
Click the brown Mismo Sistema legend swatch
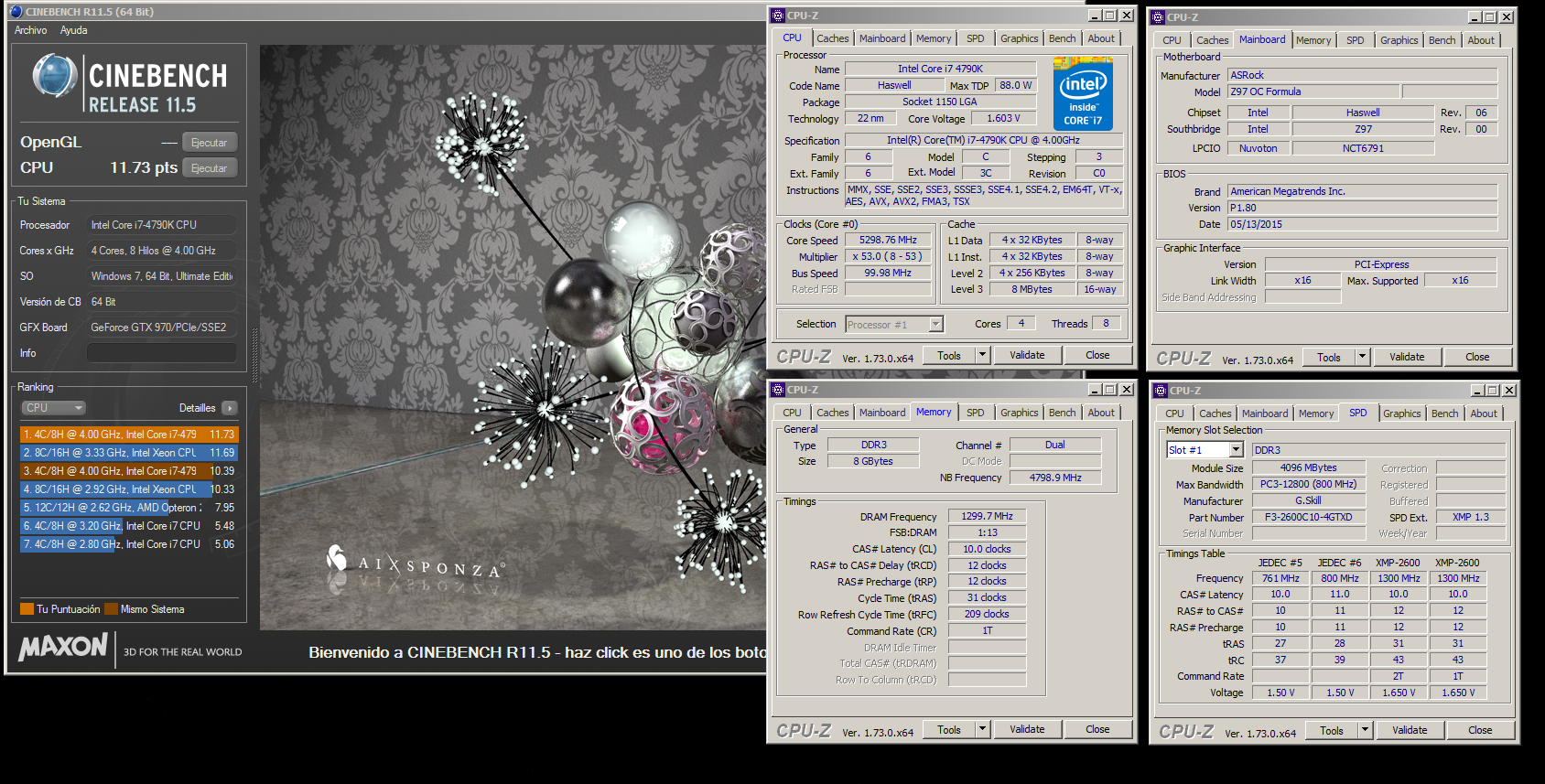pyautogui.click(x=112, y=609)
